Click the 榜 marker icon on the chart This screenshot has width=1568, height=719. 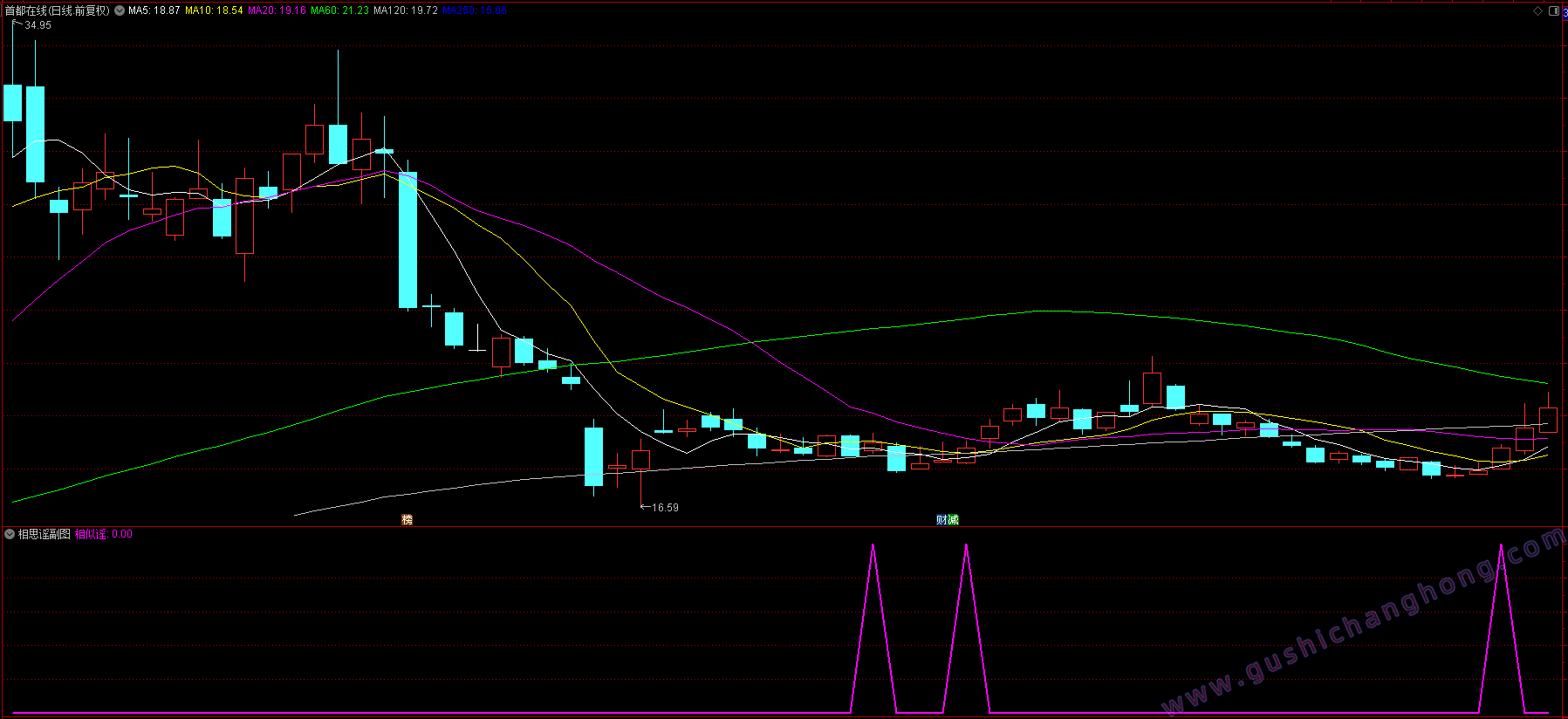407,519
